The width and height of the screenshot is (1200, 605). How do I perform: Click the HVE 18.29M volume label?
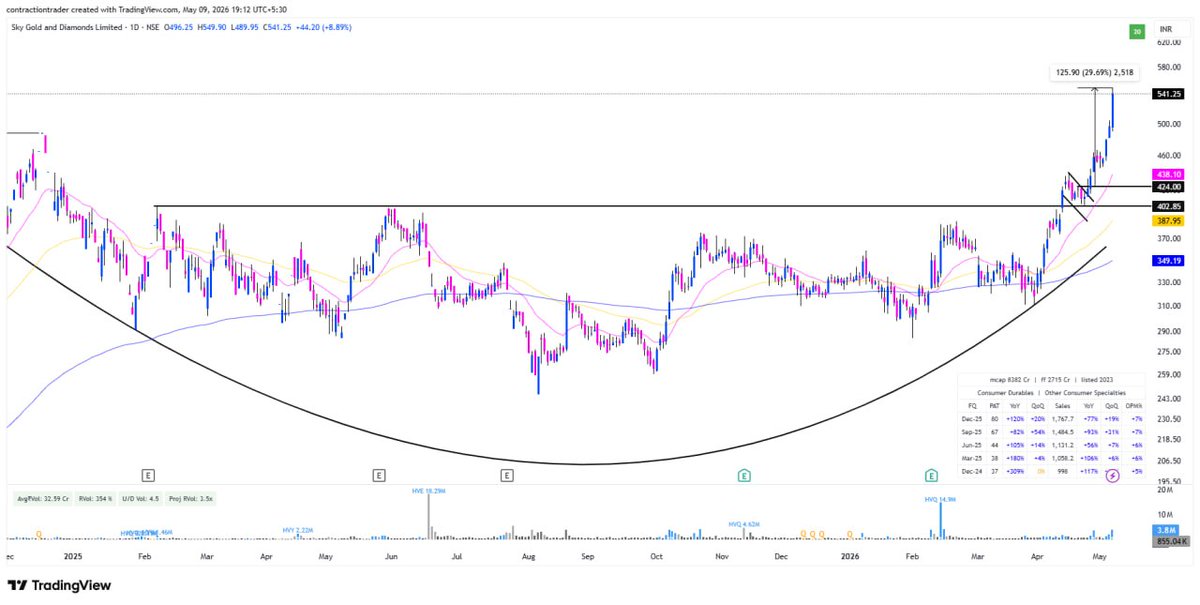tap(428, 491)
